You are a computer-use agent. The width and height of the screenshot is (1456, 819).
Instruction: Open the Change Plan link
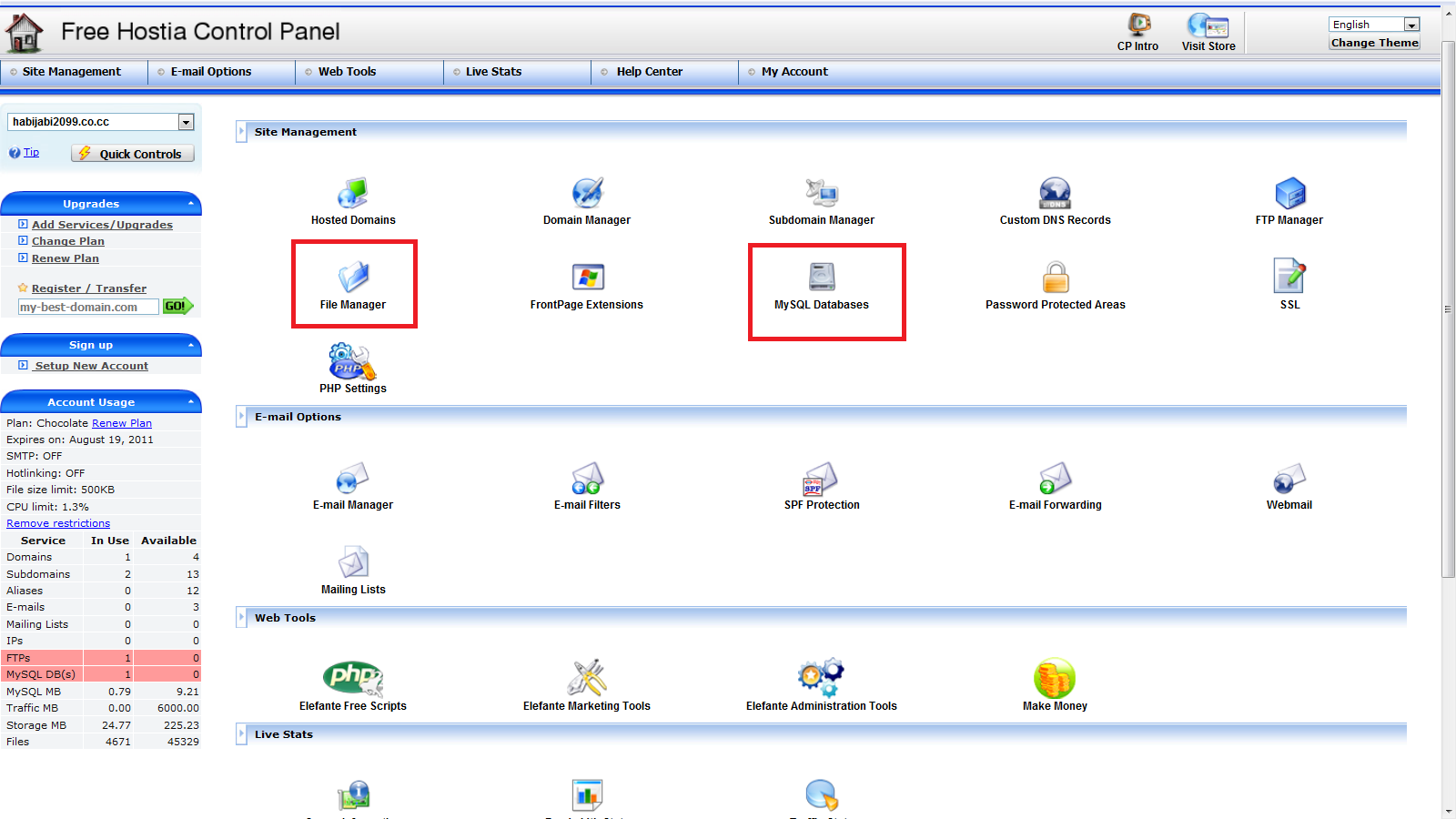(x=68, y=241)
